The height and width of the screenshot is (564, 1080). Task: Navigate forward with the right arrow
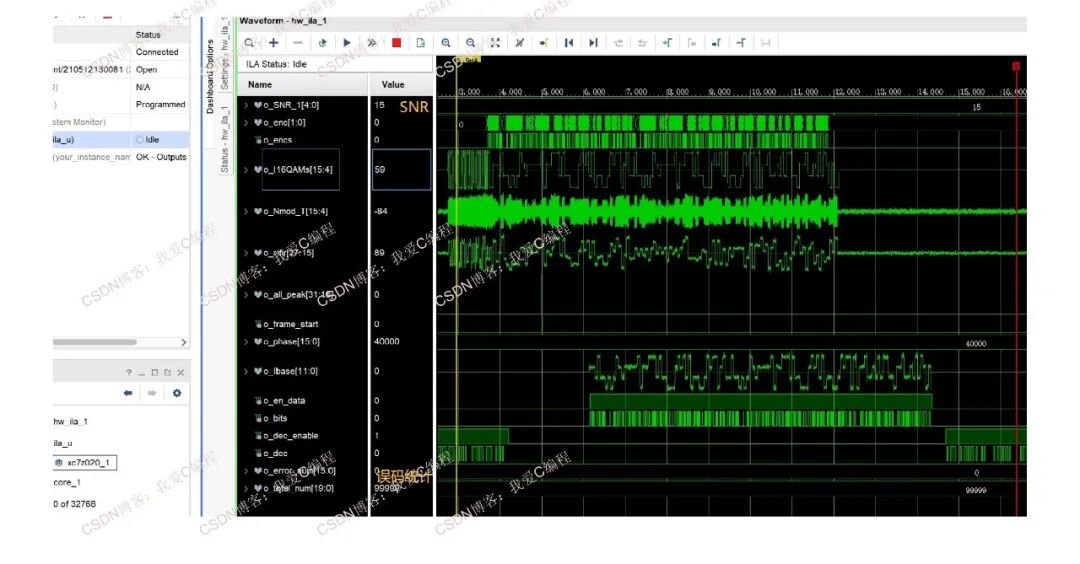[152, 393]
